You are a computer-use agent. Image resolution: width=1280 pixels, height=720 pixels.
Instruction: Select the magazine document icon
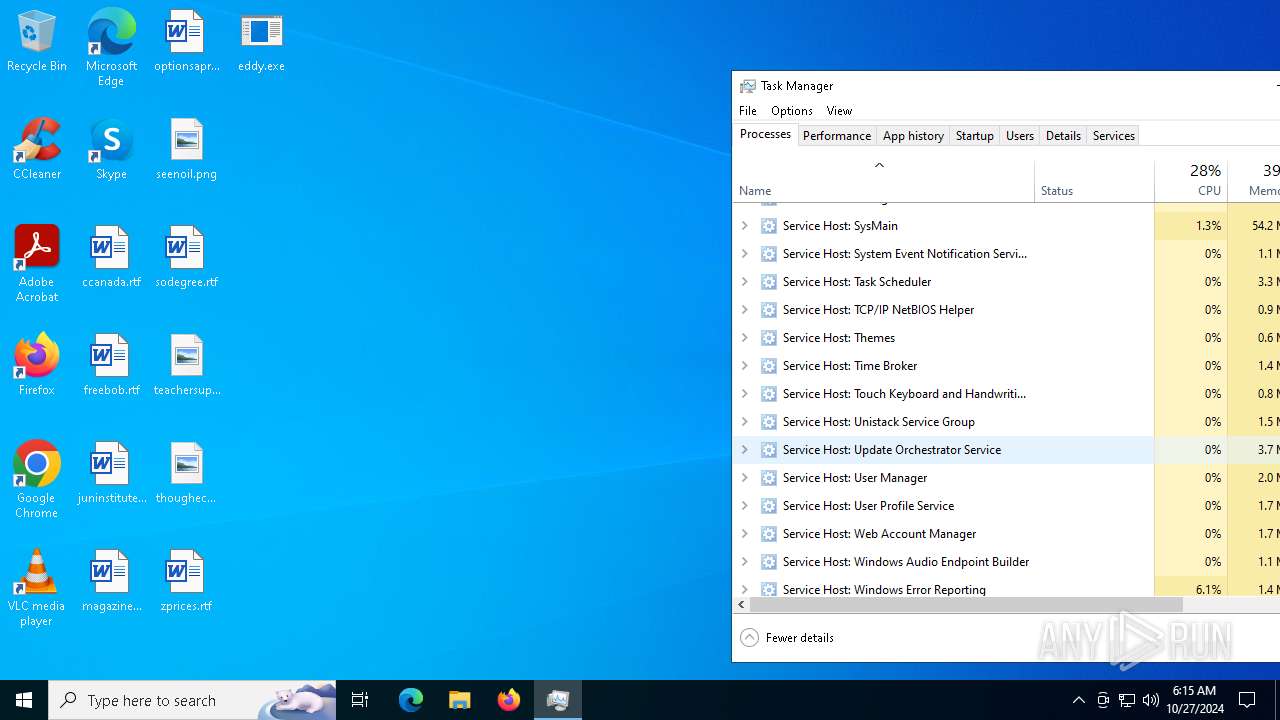click(111, 581)
